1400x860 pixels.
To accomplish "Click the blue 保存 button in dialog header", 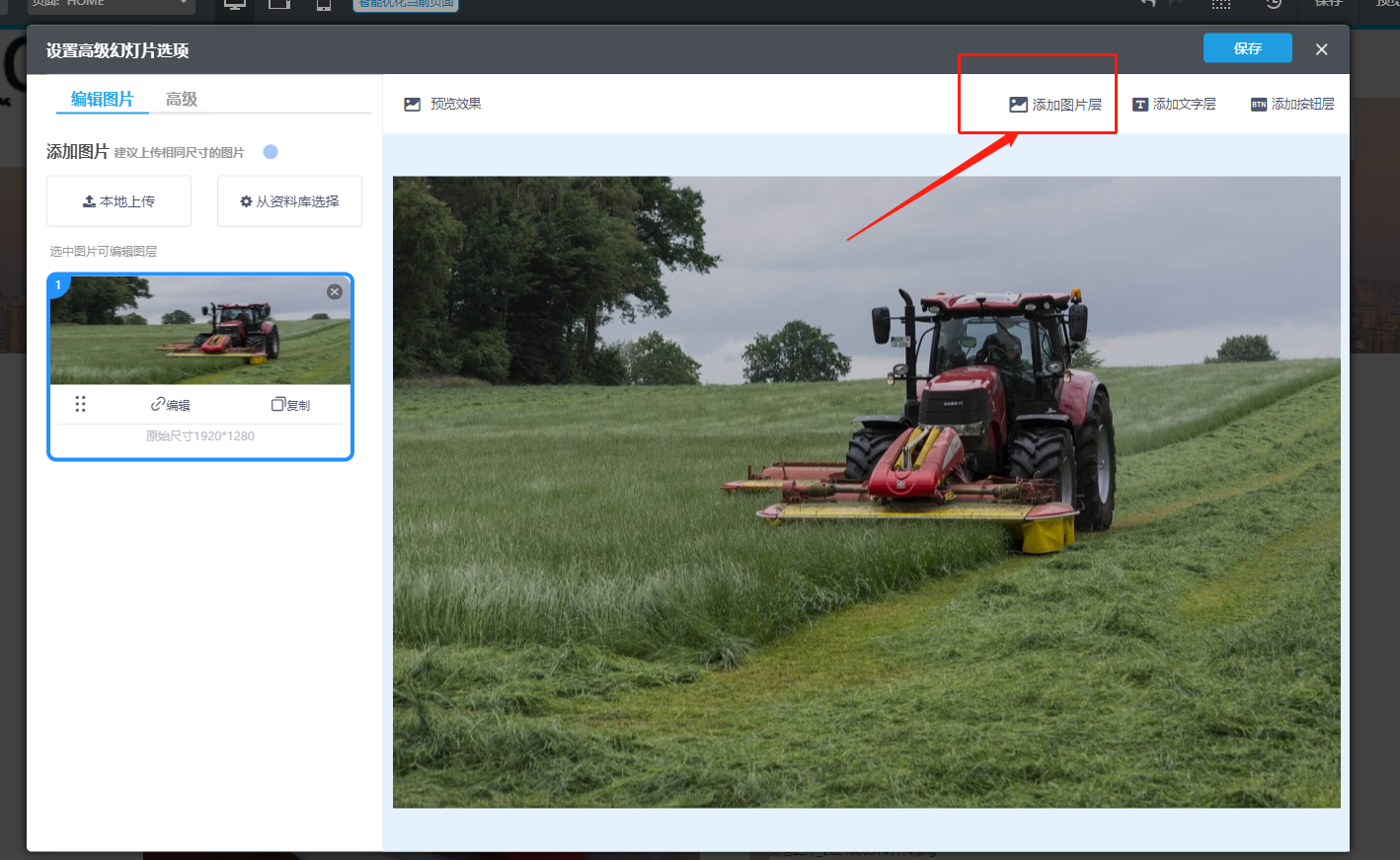I will 1247,48.
